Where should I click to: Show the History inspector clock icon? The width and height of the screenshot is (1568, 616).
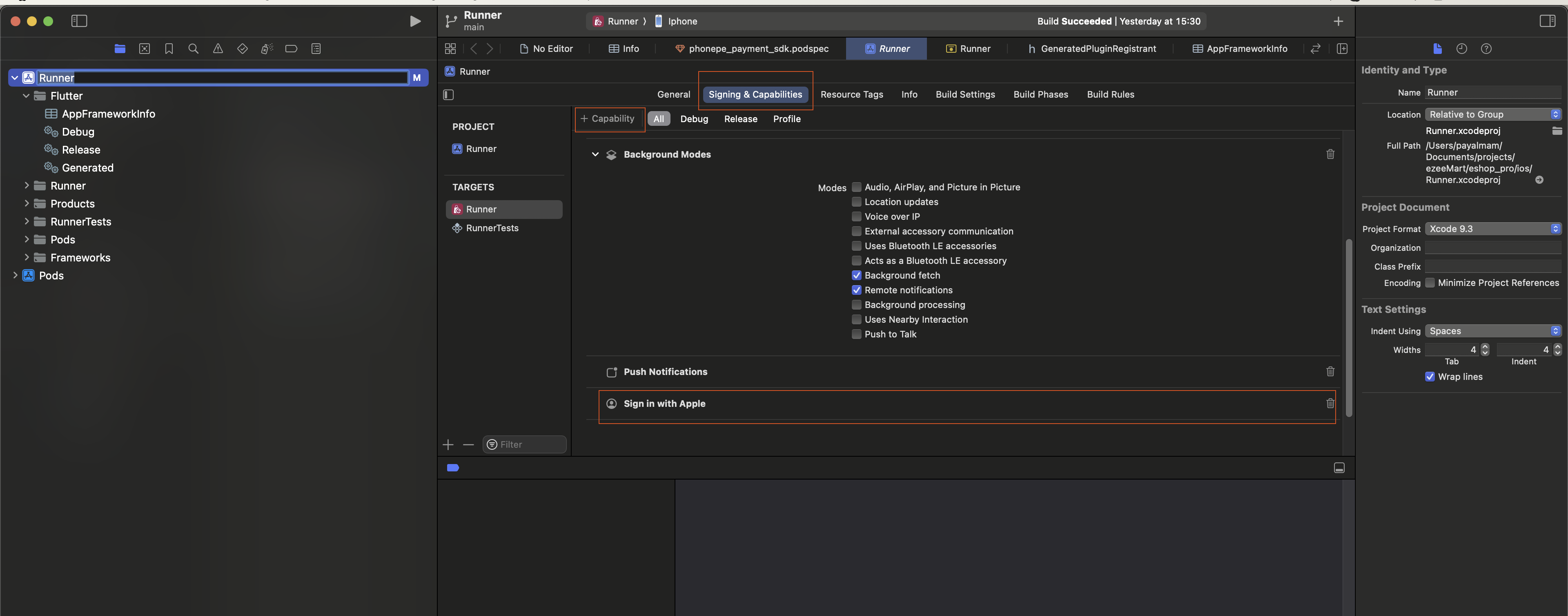click(x=1461, y=49)
